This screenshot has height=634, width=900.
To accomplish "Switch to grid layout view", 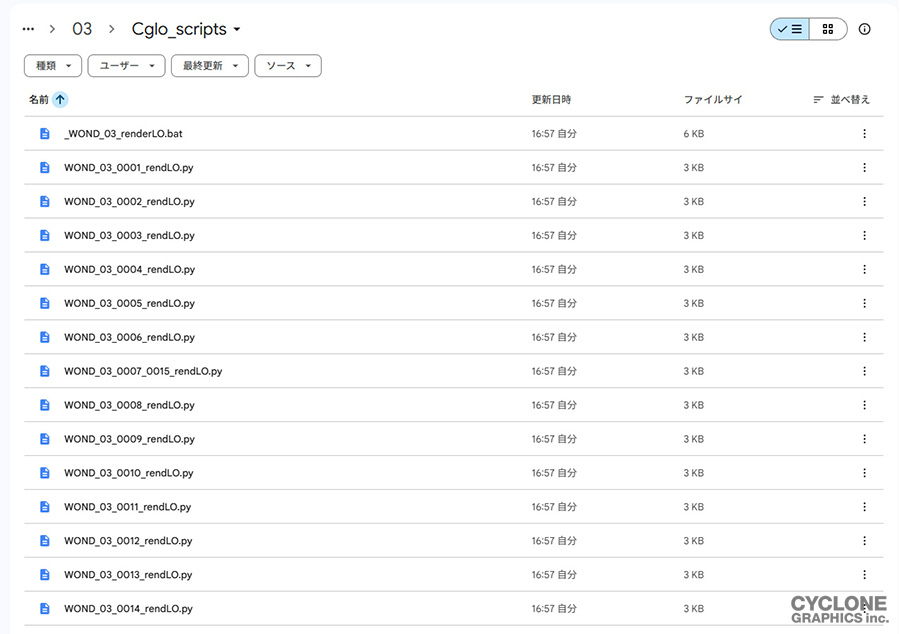I will (828, 29).
